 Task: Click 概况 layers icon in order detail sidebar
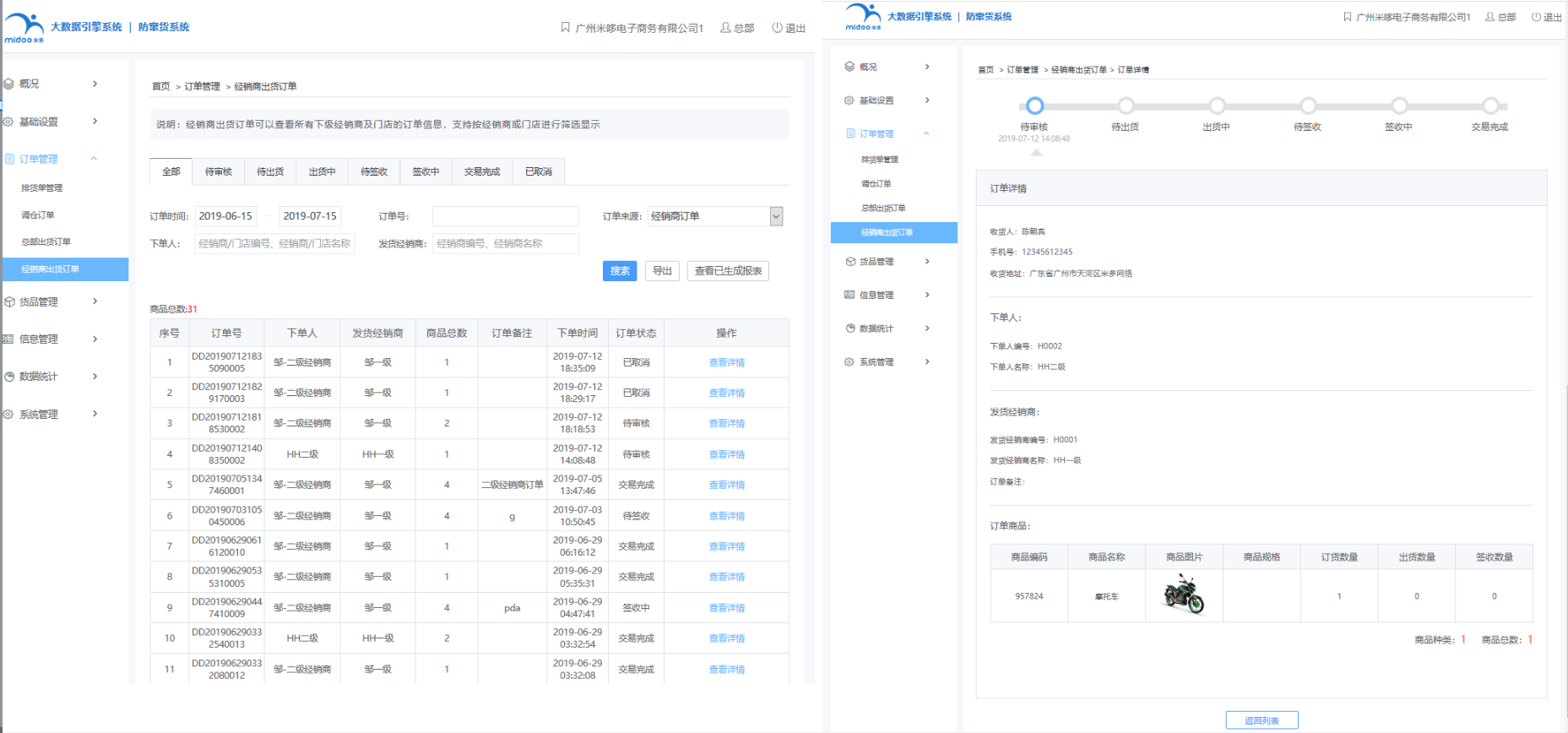click(849, 67)
